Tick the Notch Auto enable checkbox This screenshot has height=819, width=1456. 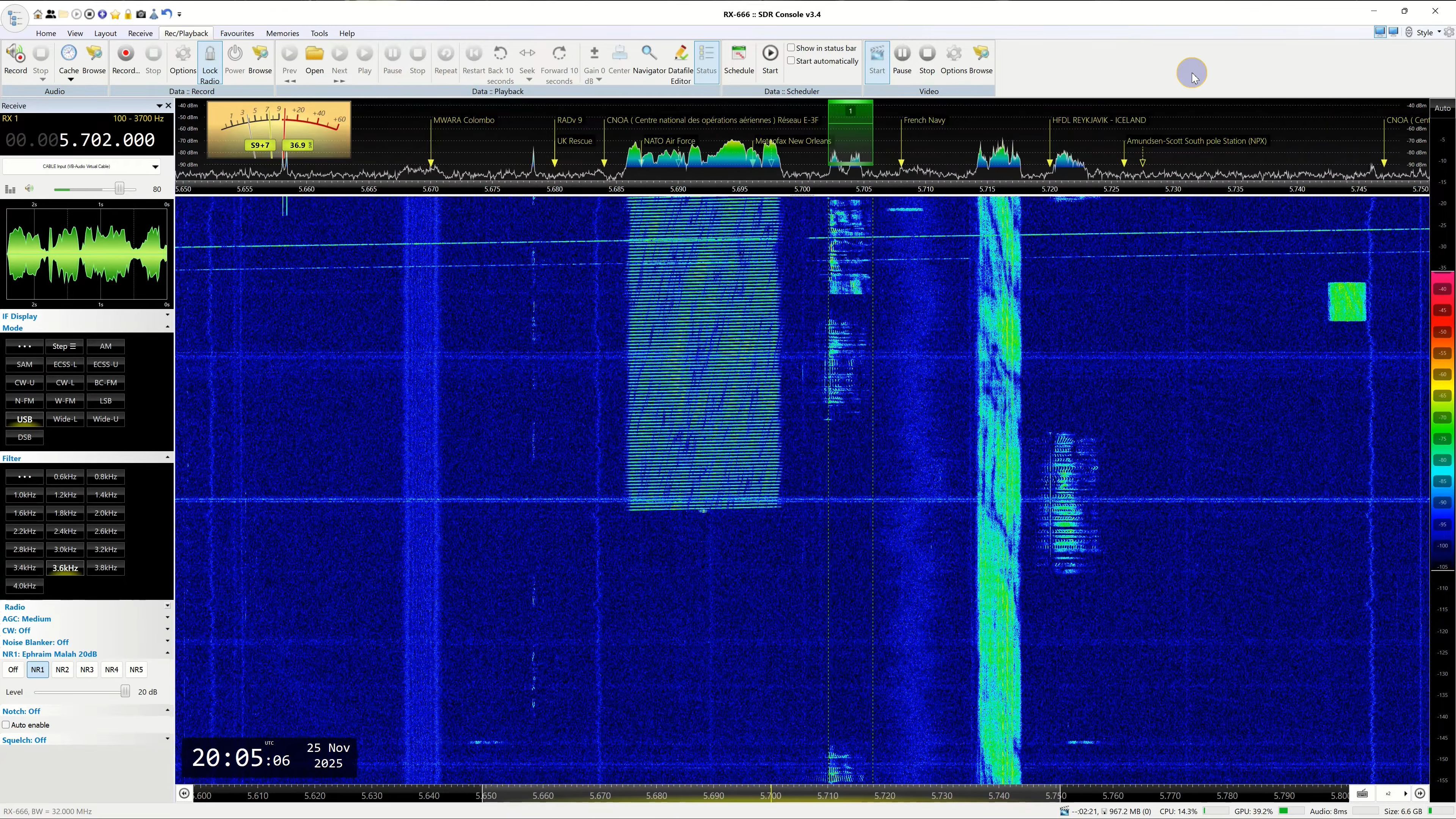point(6,725)
